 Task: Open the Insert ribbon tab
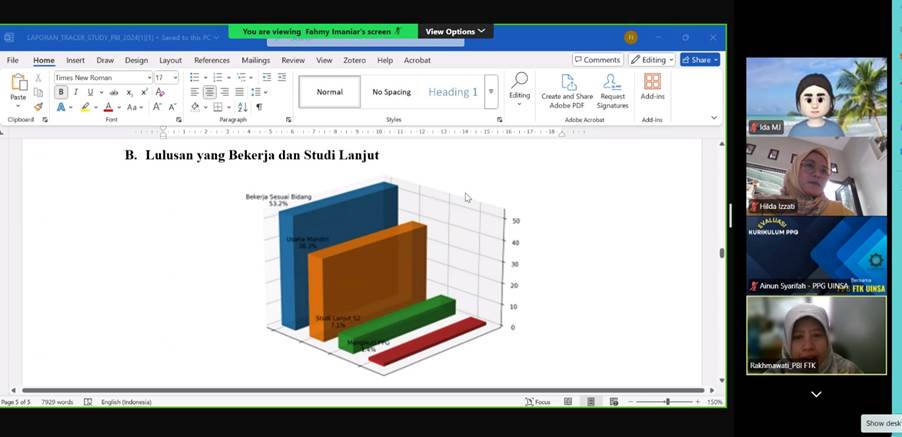[75, 60]
